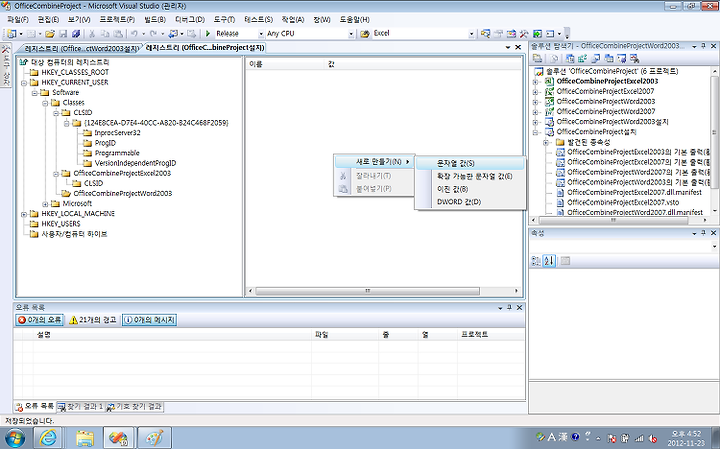Select the VersionIndependentProgID registry key
720x449 pixels.
coord(135,163)
